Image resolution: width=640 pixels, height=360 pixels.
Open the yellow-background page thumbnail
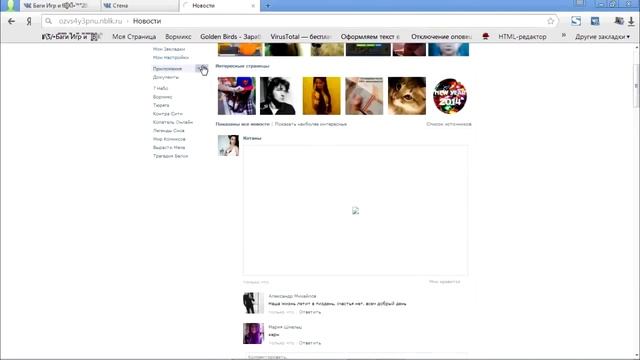pyautogui.click(x=322, y=96)
